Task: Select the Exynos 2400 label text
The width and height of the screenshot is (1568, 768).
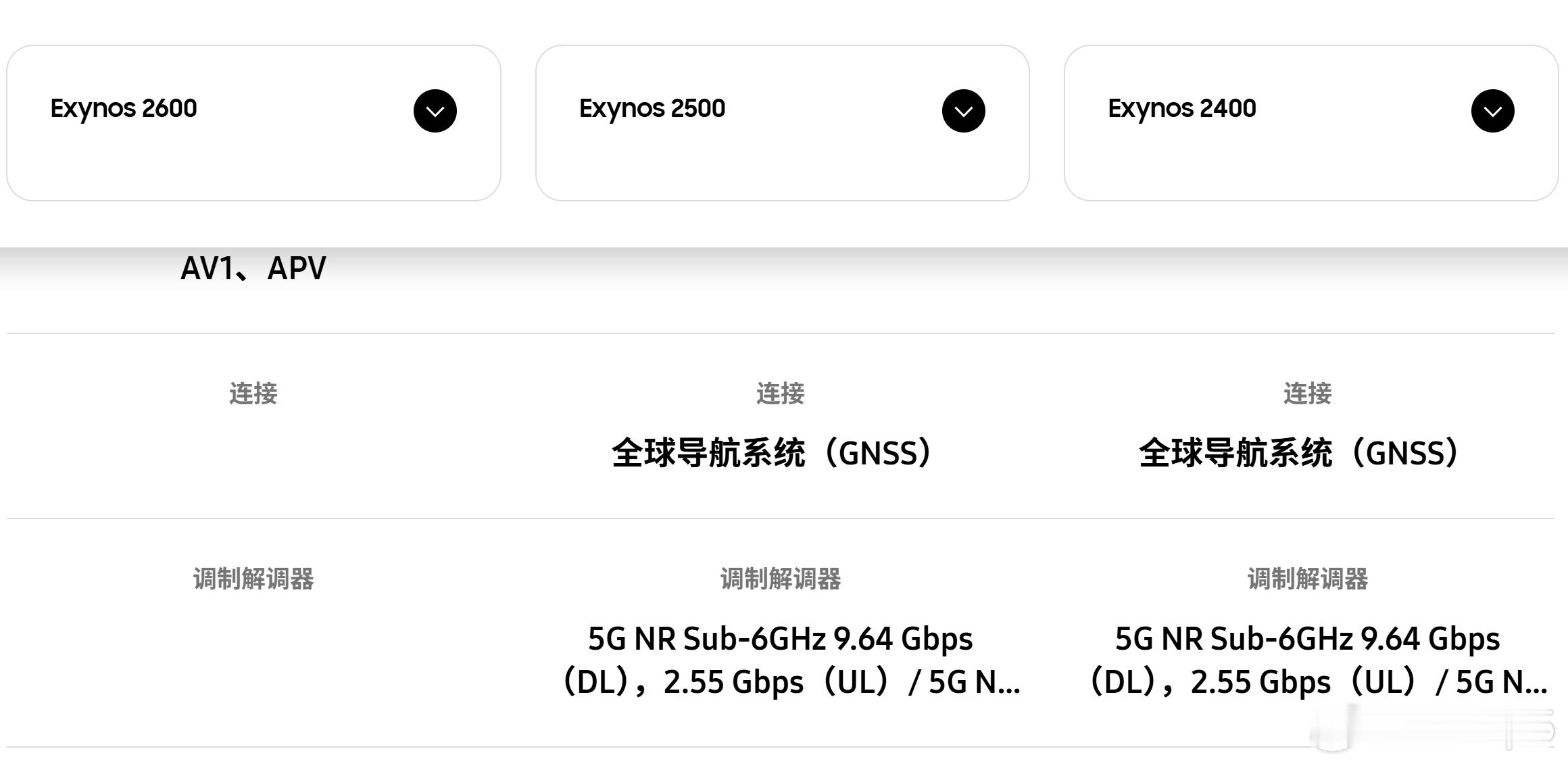Action: pyautogui.click(x=1182, y=107)
